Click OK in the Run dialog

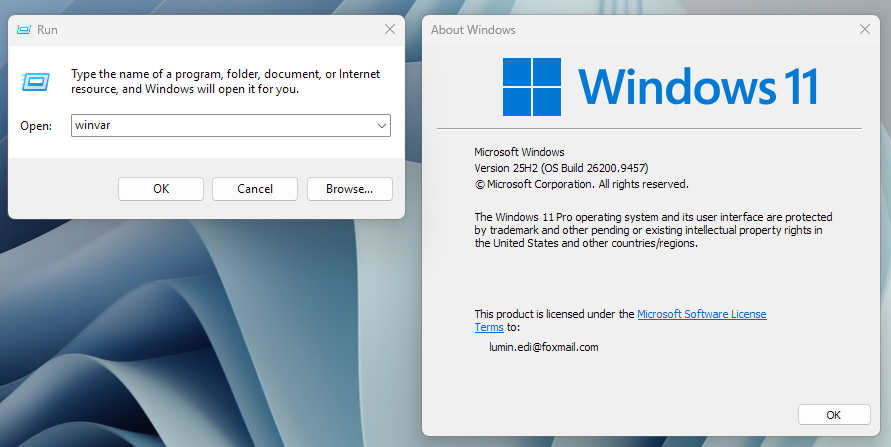tap(161, 189)
